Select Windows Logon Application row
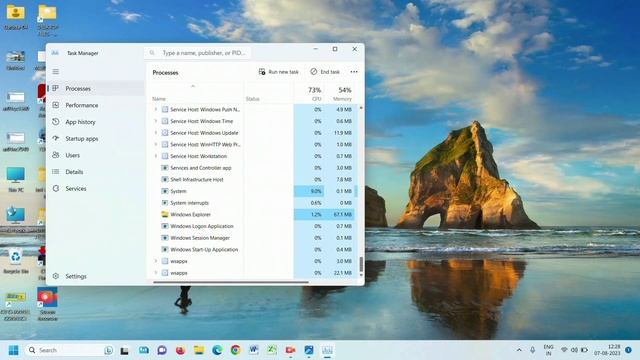Screen dimensions: 640x360 [253, 226]
